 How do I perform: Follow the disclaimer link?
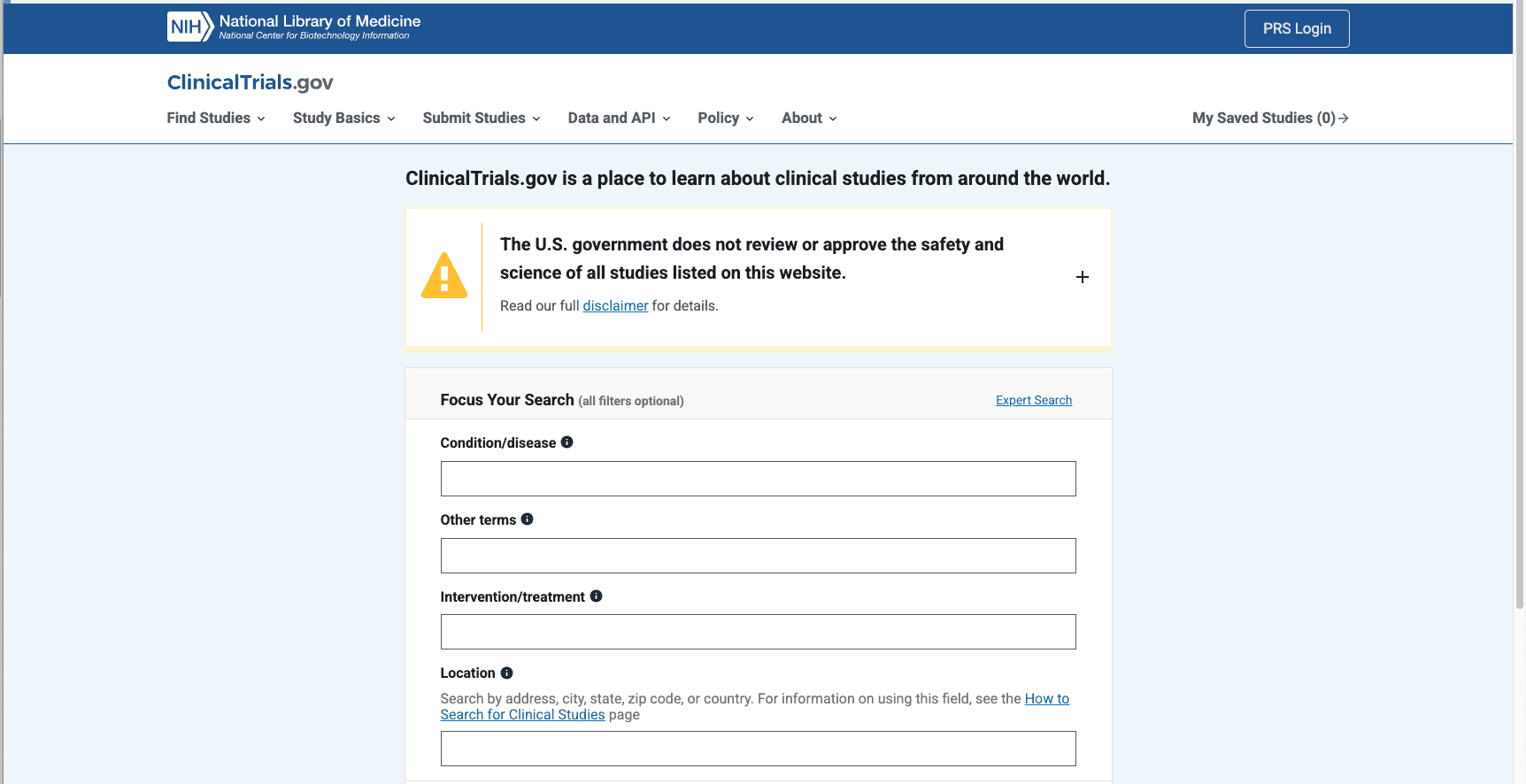coord(615,306)
